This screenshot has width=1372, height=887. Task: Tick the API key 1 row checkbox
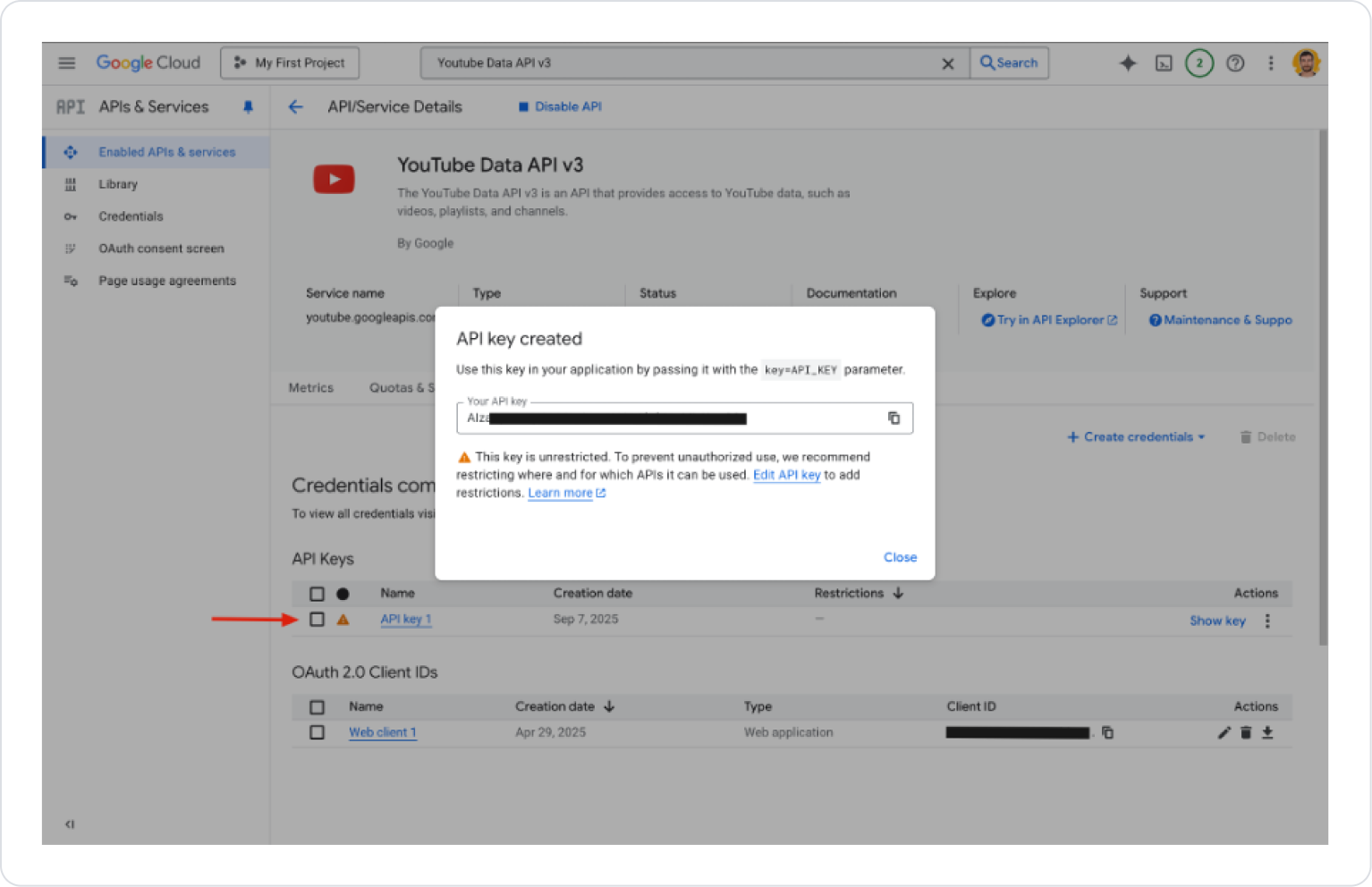coord(317,619)
